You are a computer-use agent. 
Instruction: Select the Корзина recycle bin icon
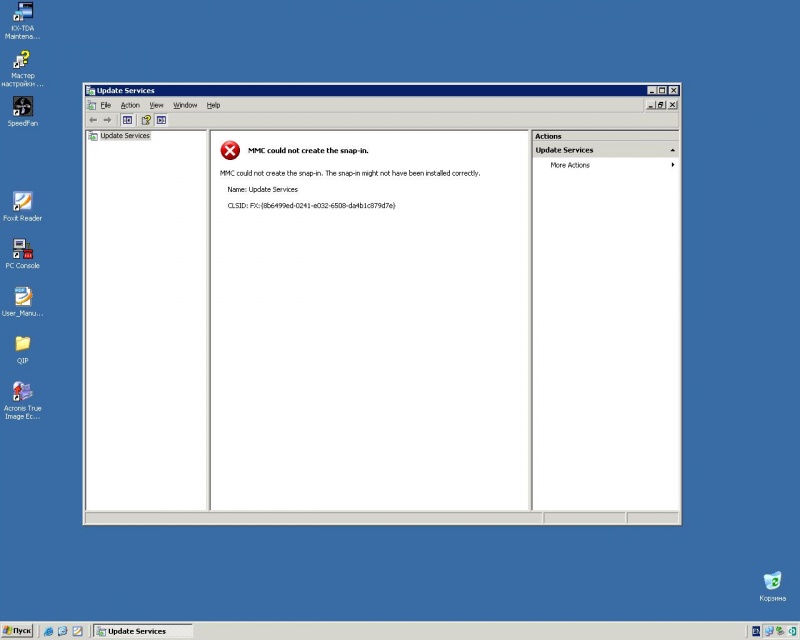(x=772, y=582)
